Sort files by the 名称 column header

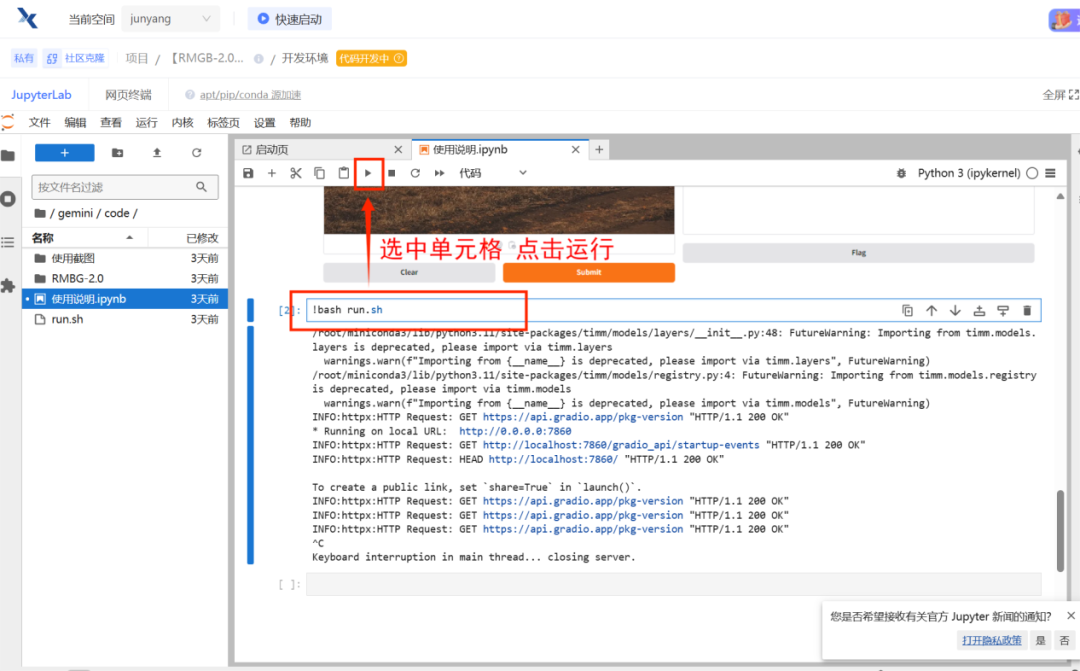83,238
